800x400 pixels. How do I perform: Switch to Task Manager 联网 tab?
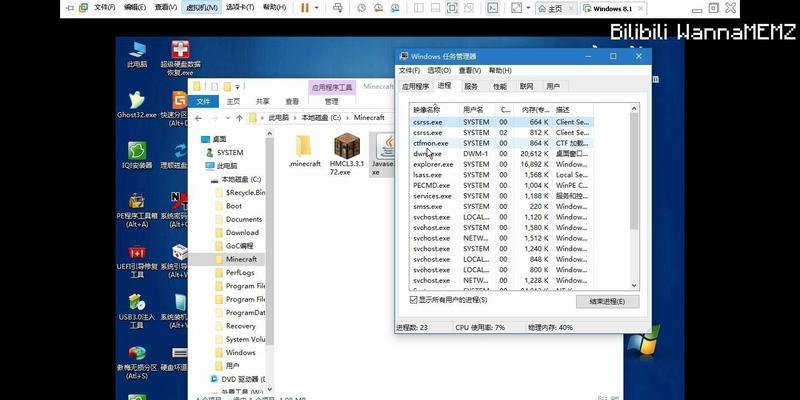click(x=527, y=87)
